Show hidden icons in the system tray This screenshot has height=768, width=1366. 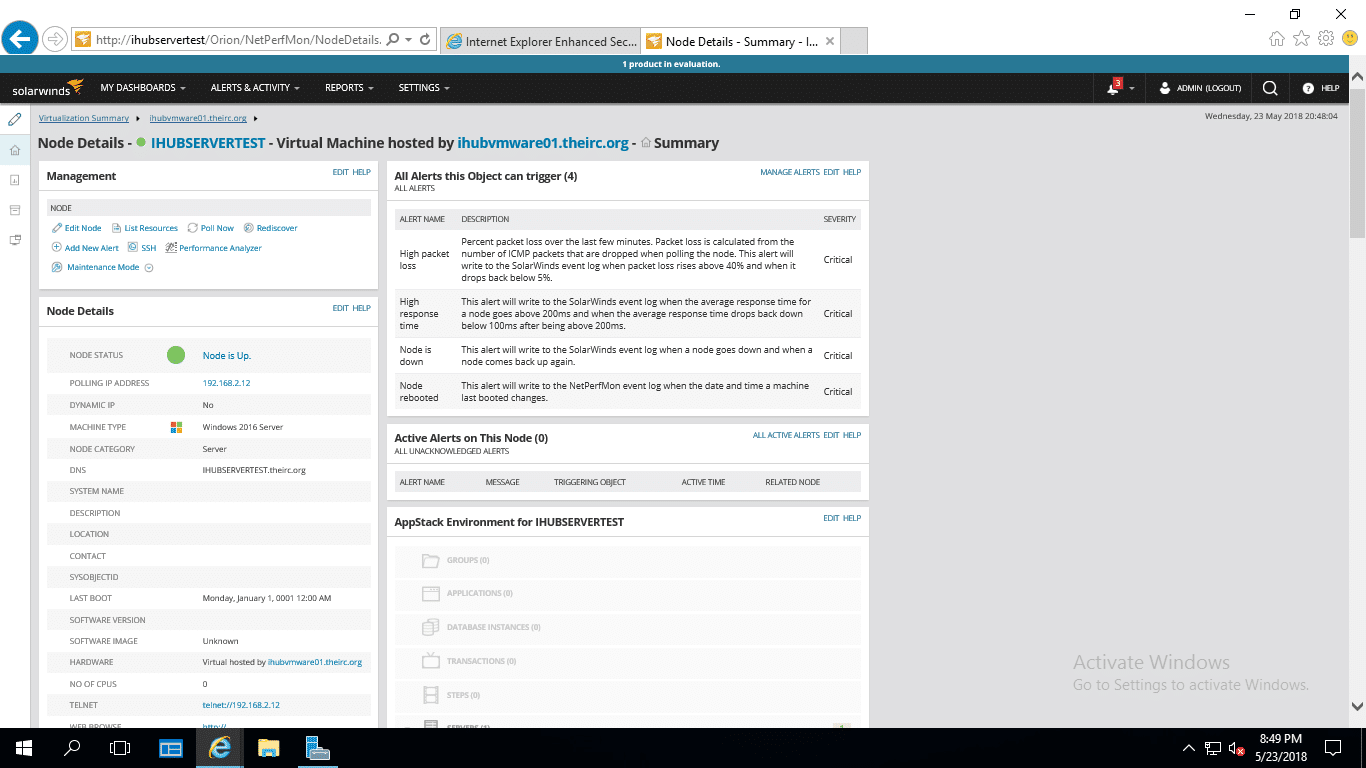point(1189,748)
